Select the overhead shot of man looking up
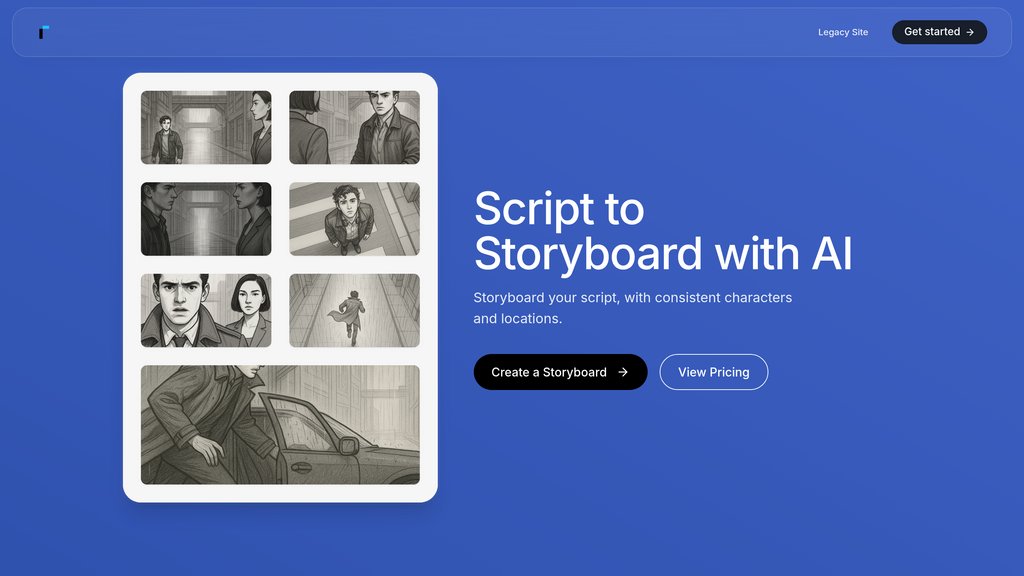The width and height of the screenshot is (1024, 576). (354, 218)
